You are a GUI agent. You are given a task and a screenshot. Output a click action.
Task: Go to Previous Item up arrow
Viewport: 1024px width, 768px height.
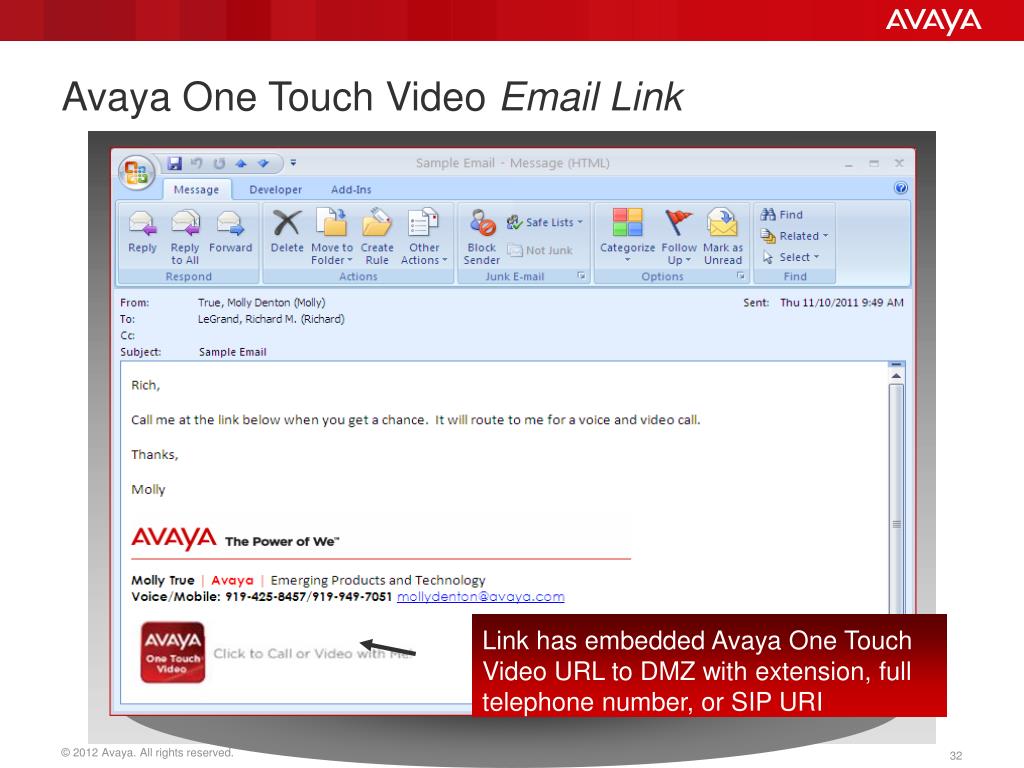241,163
